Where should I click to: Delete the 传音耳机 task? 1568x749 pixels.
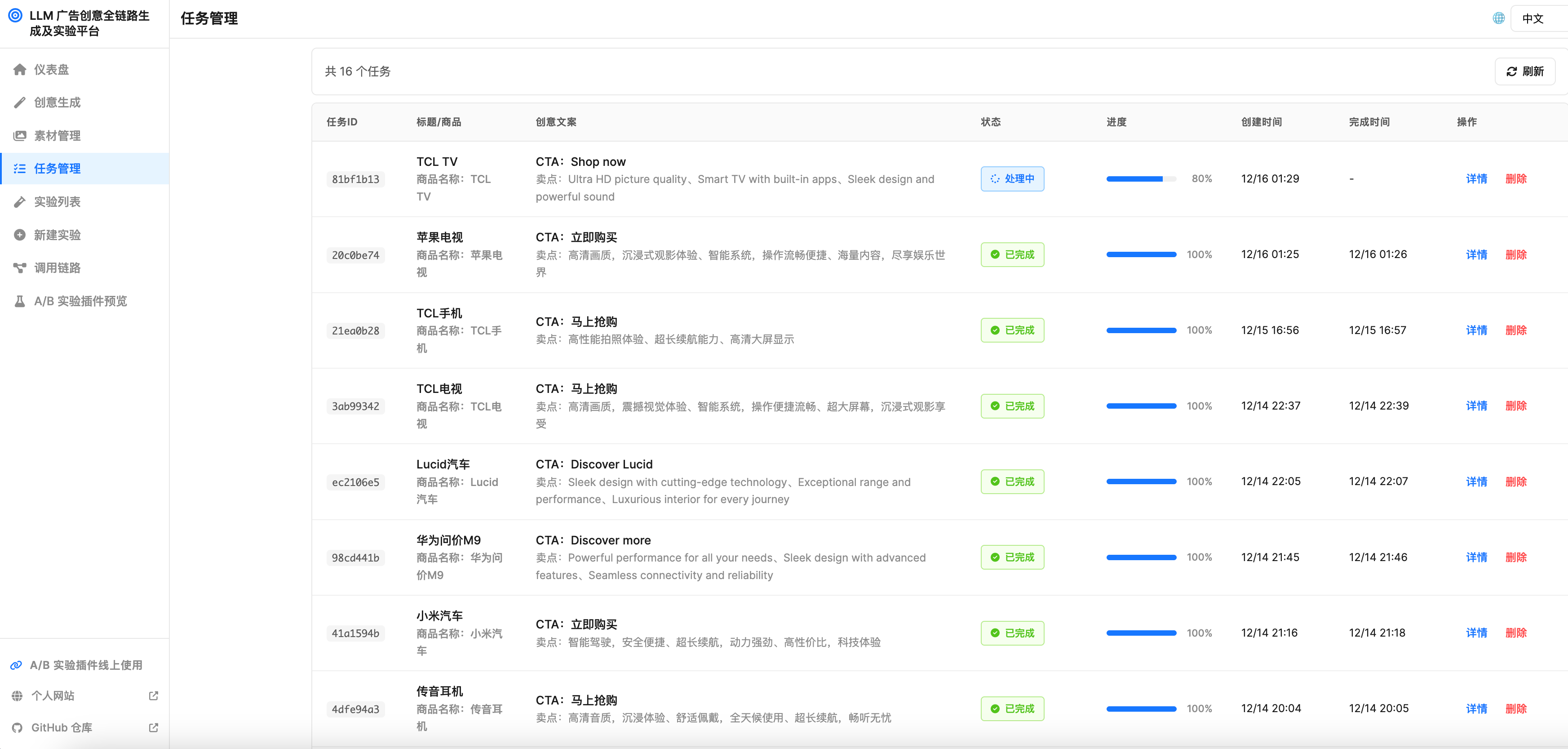1515,709
